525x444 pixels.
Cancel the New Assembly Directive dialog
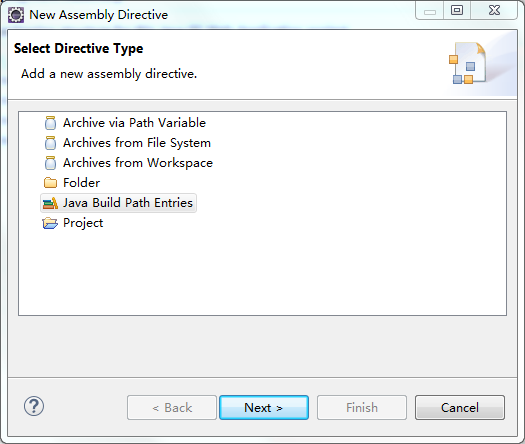[x=460, y=408]
